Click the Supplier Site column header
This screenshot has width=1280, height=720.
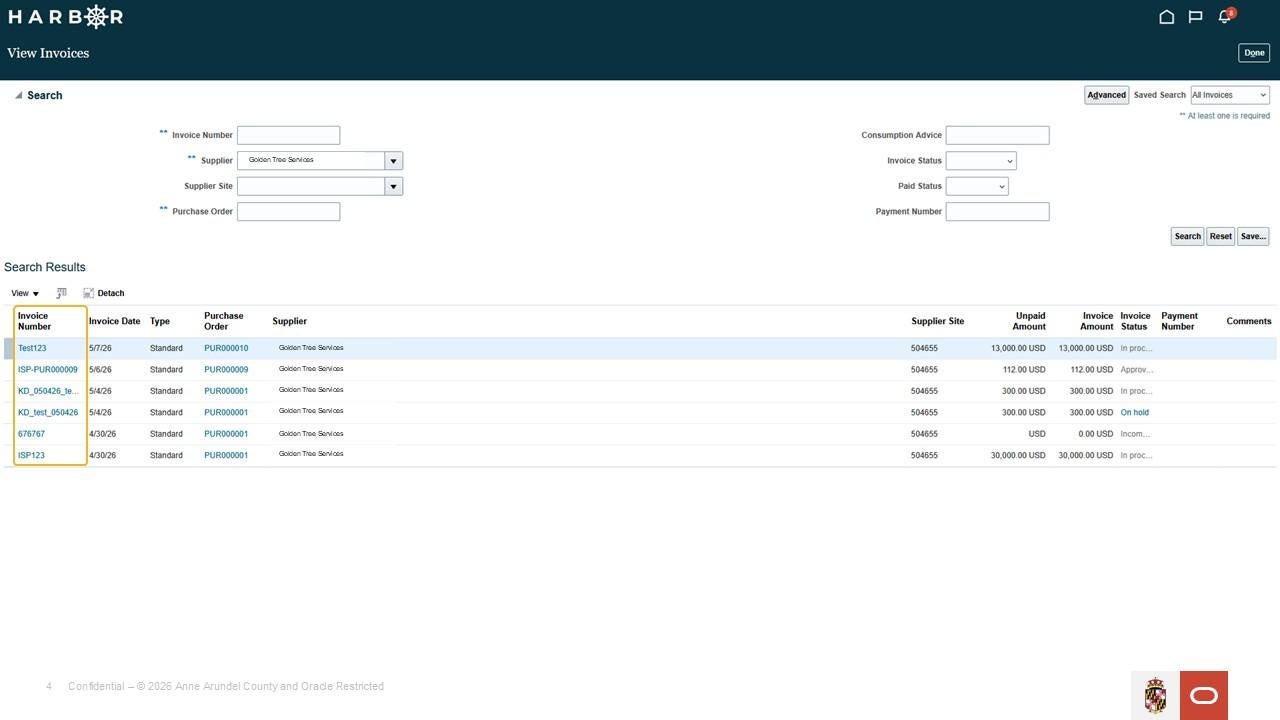tap(938, 321)
